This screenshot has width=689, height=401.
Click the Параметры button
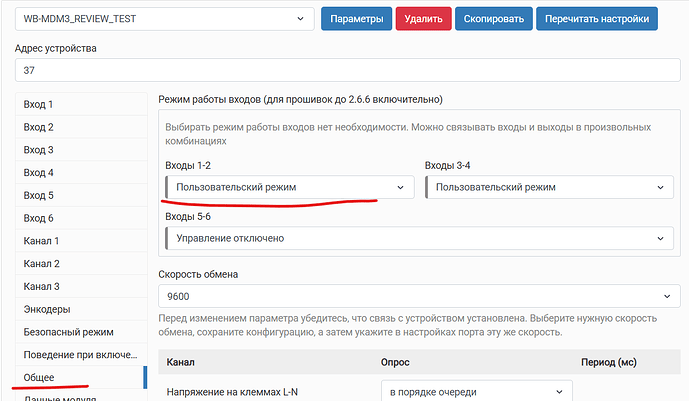(356, 19)
